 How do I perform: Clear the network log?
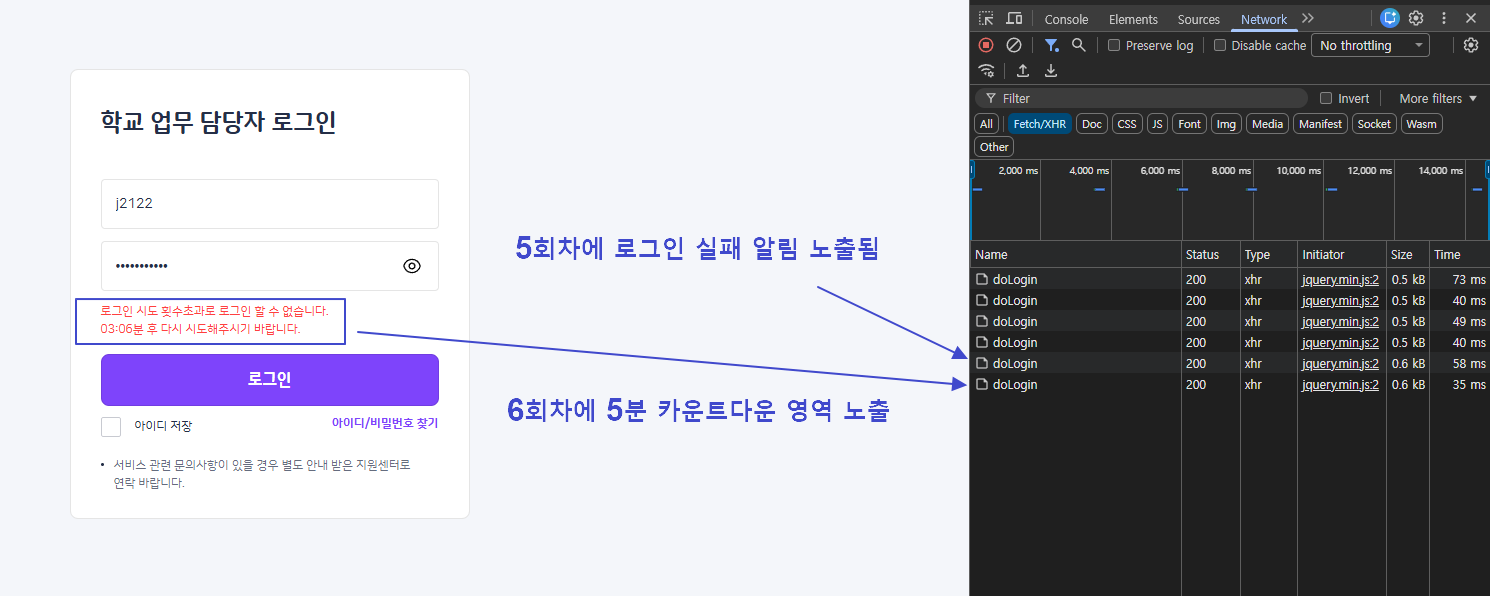[1013, 45]
